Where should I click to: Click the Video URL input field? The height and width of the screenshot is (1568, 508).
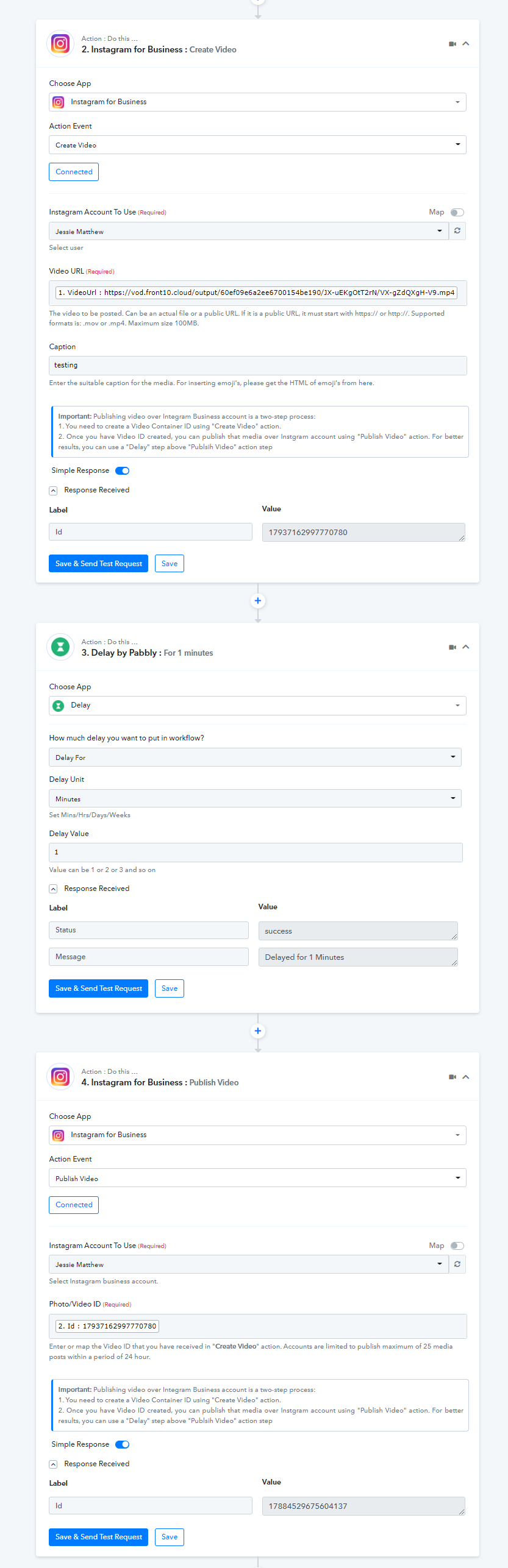click(x=257, y=293)
